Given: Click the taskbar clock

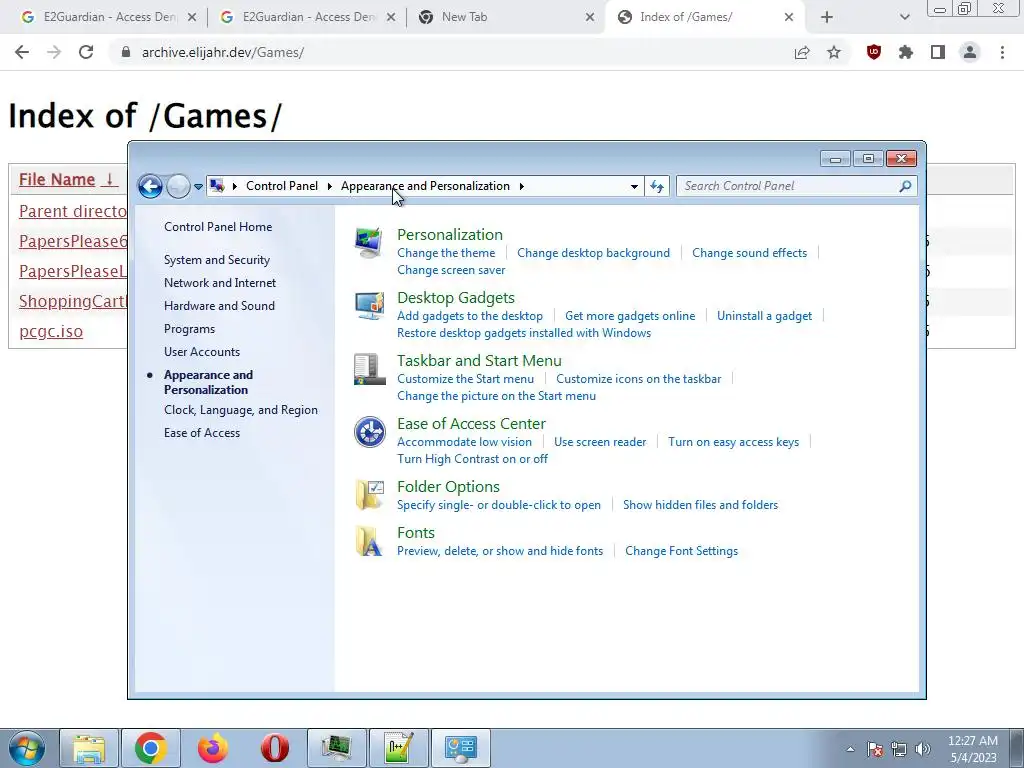Looking at the screenshot, I should click(x=973, y=749).
